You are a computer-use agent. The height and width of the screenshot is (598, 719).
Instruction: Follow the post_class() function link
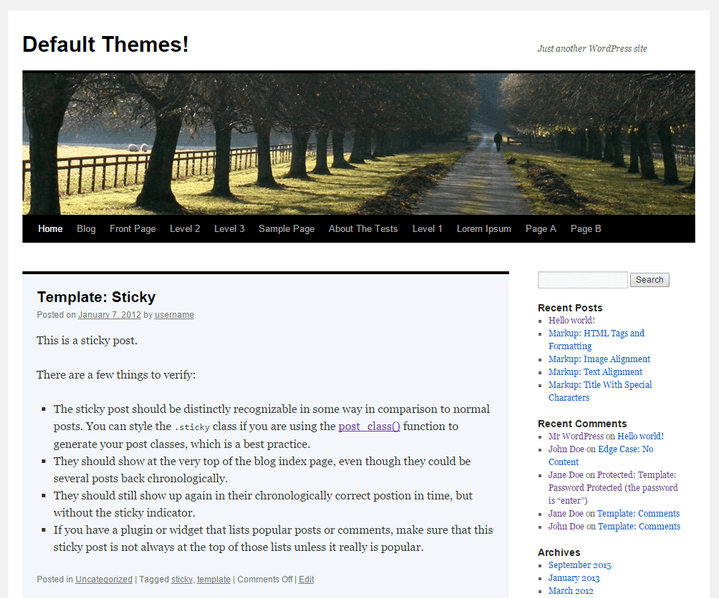point(369,426)
